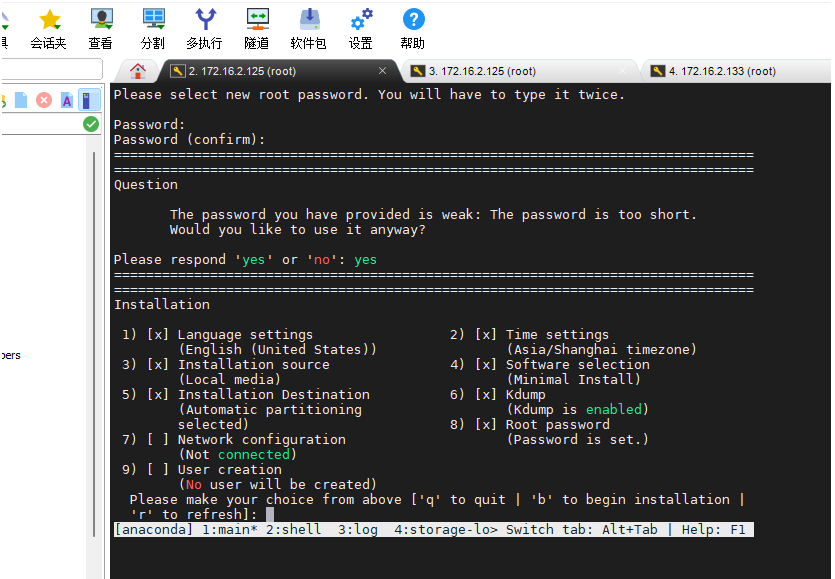The width and height of the screenshot is (835, 579).
Task: Open the 分割 (Split) screen tool
Action: point(153,28)
